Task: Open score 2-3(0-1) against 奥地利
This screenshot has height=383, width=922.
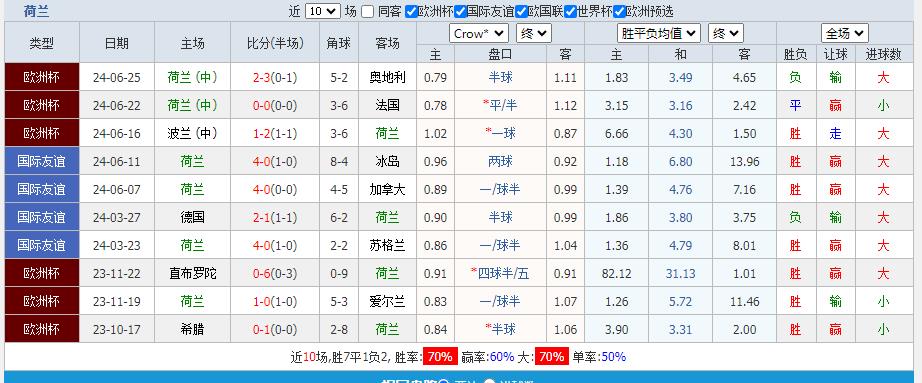Action: (275, 78)
